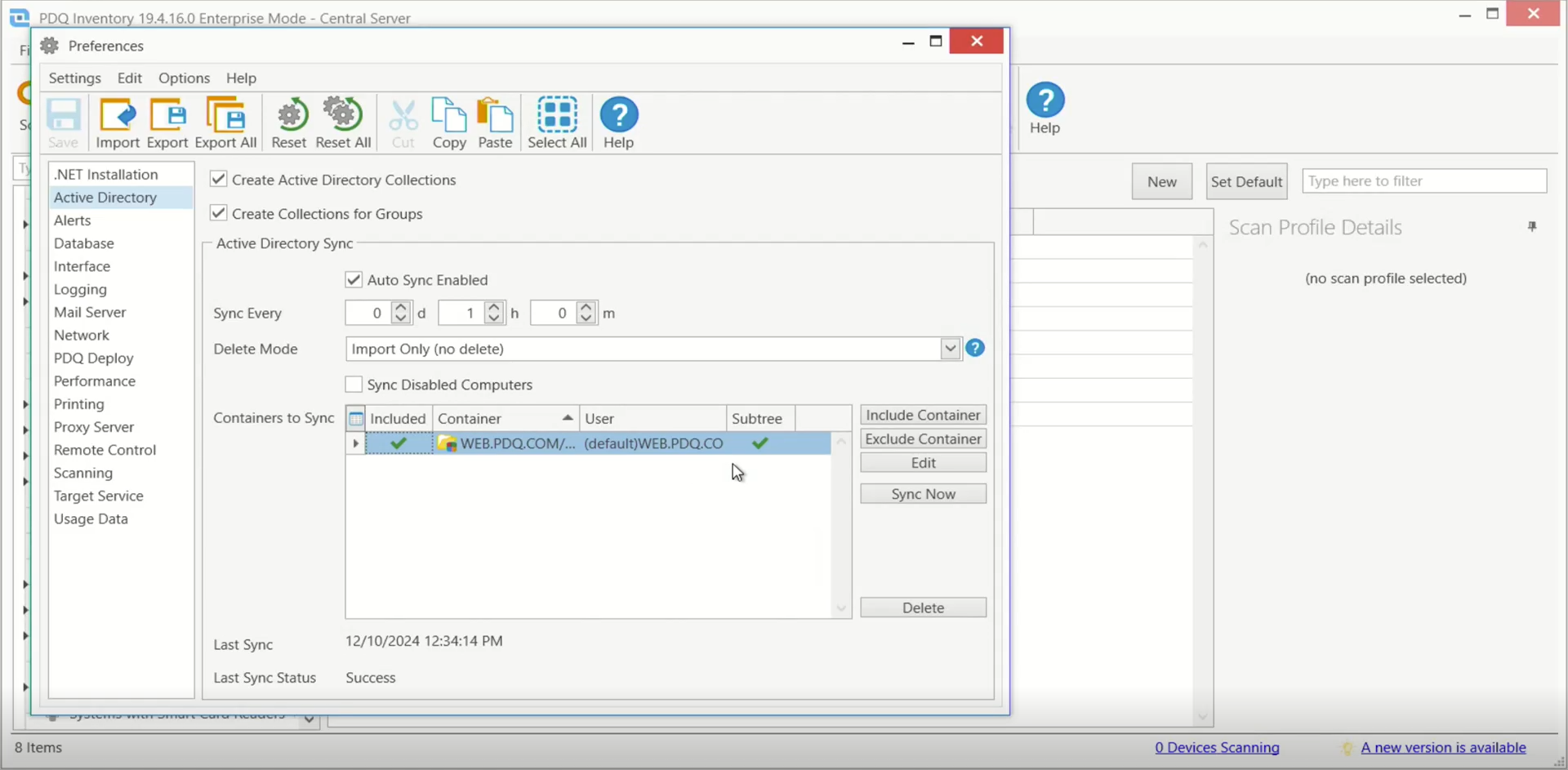The height and width of the screenshot is (770, 1568).
Task: Open the Help menu in Preferences
Action: 241,78
